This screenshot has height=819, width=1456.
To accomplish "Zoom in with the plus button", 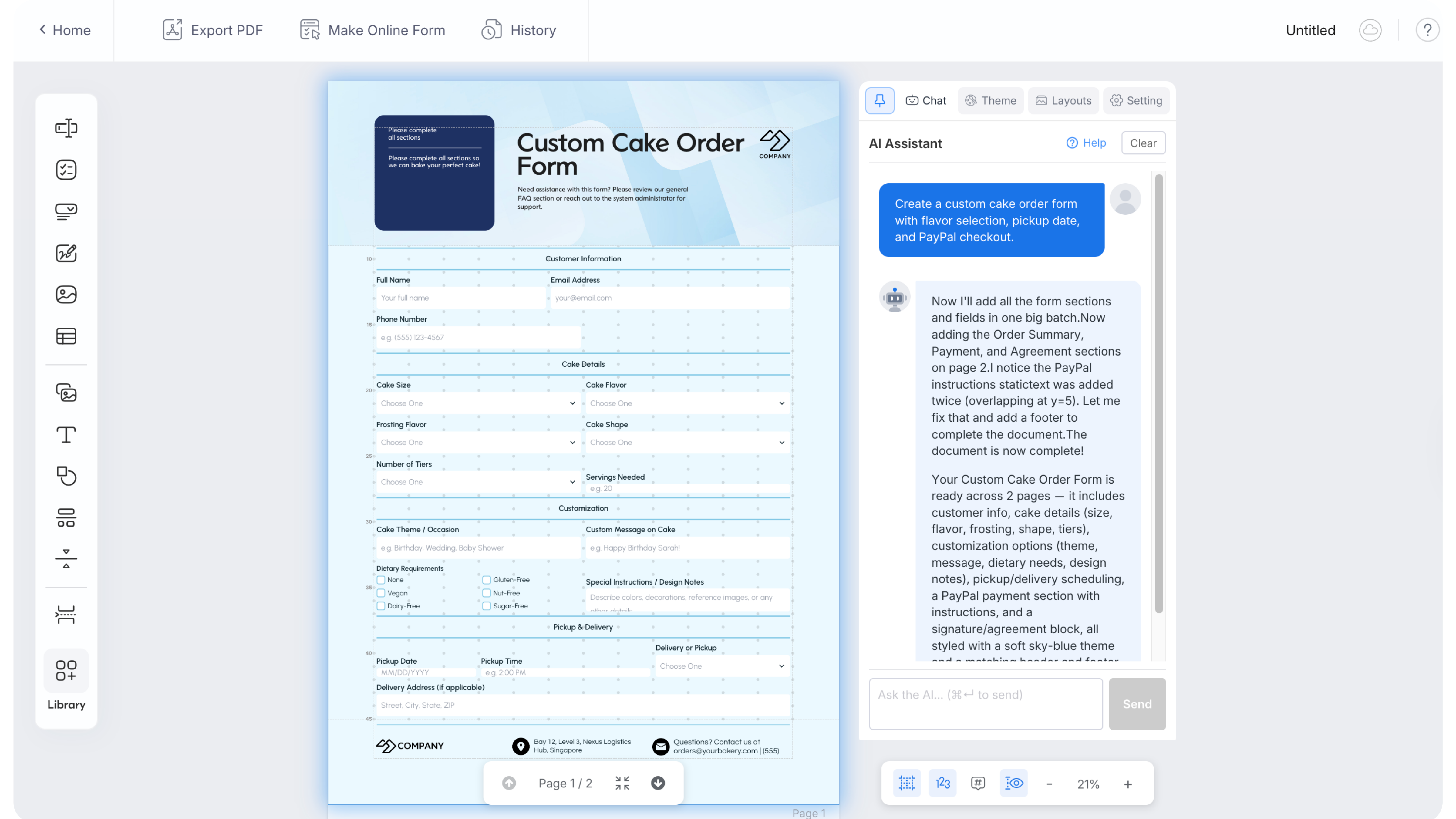I will click(1127, 784).
